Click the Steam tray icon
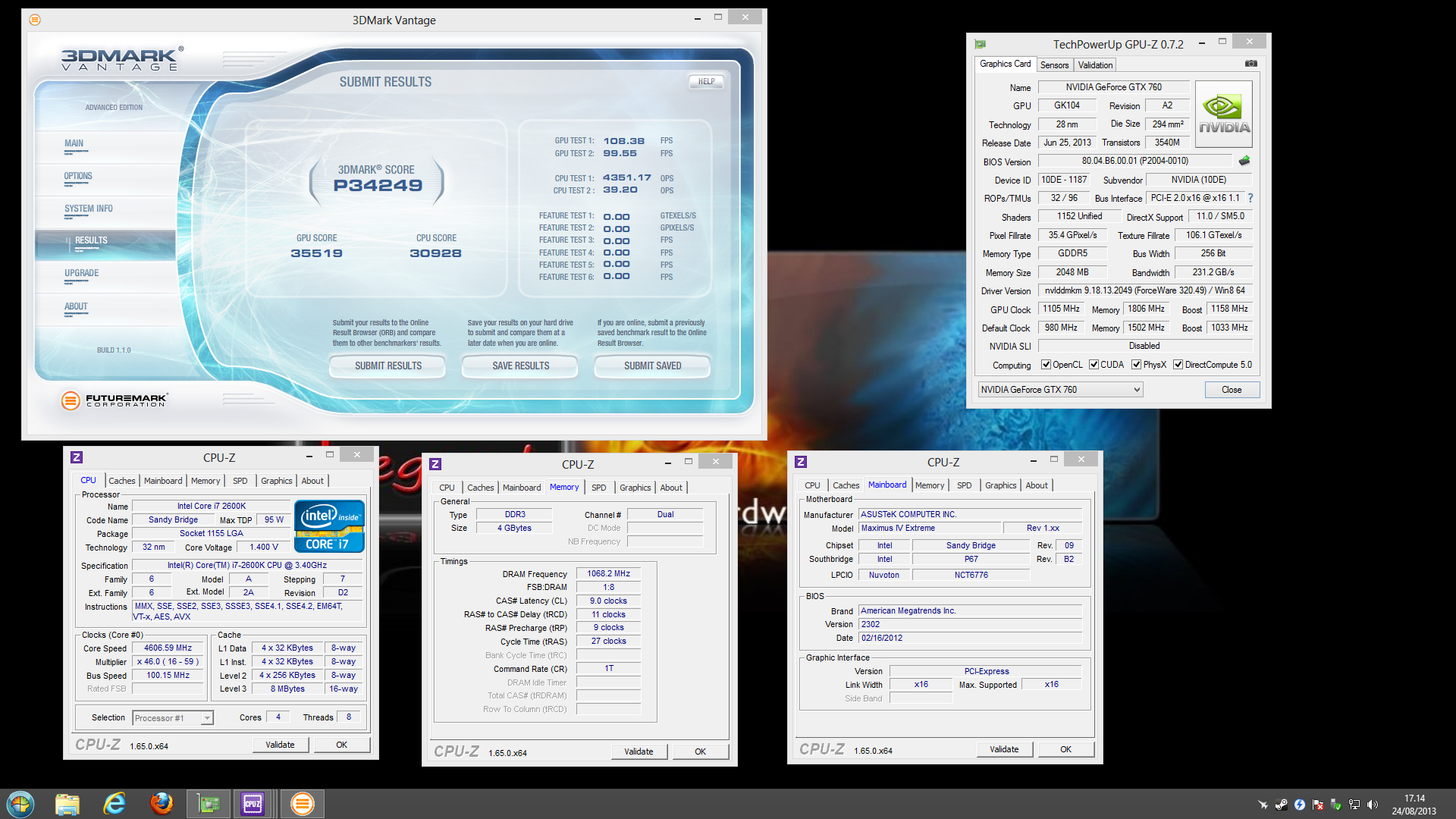 tap(1281, 805)
